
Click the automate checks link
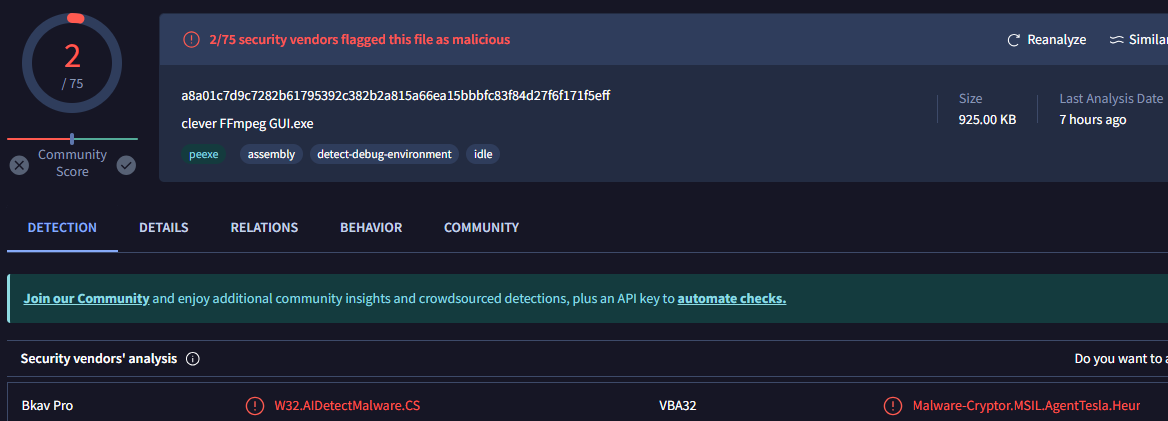pyautogui.click(x=732, y=299)
